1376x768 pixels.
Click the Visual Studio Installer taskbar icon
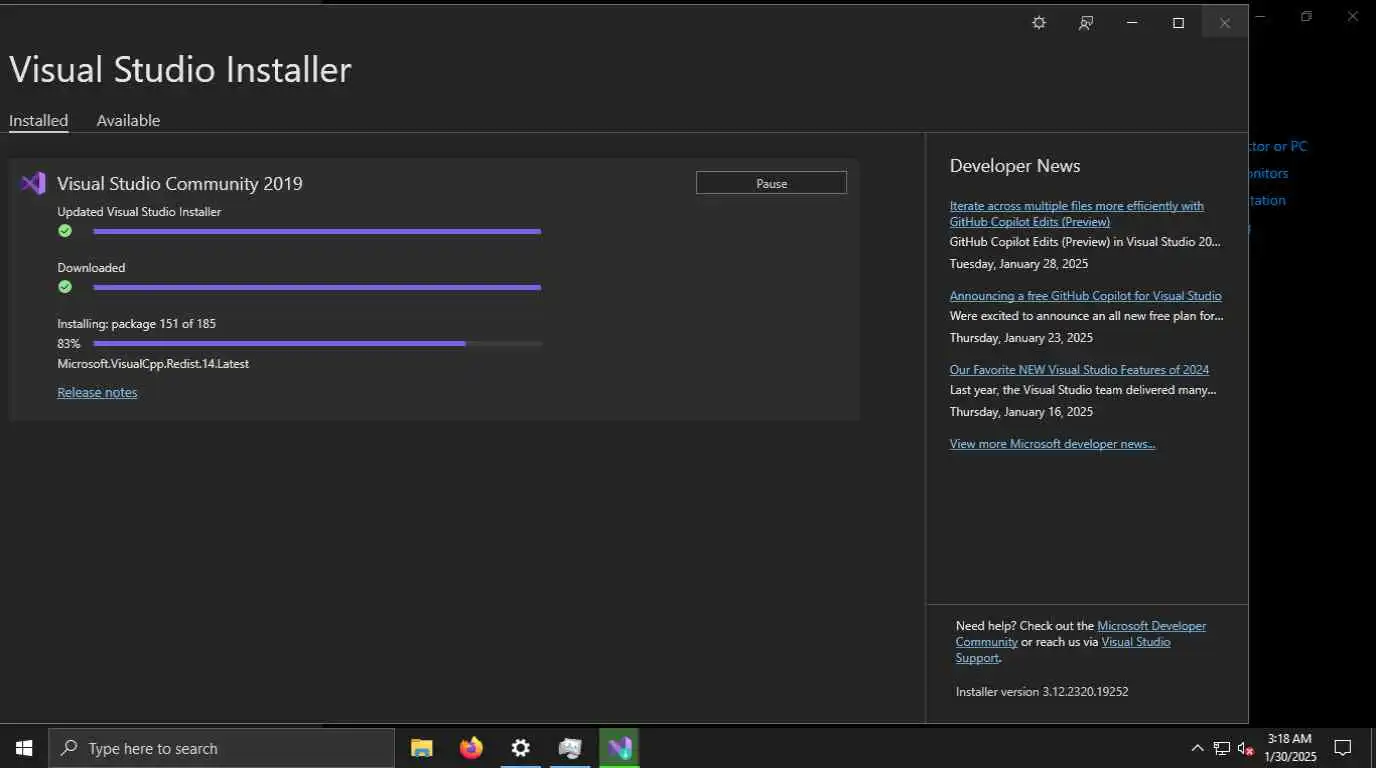619,748
